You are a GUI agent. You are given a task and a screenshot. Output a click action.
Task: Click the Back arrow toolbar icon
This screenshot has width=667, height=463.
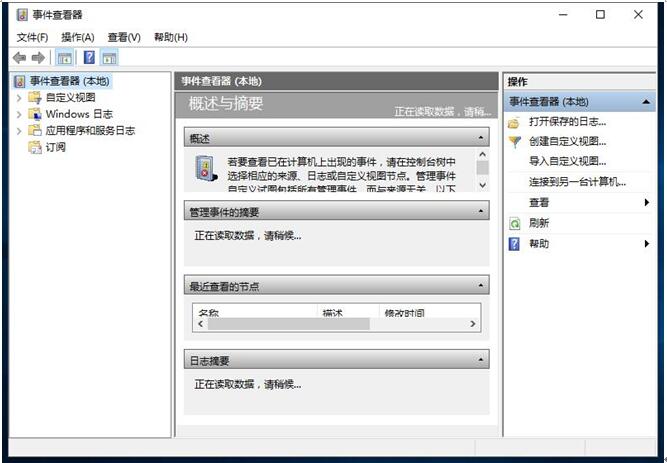point(19,57)
